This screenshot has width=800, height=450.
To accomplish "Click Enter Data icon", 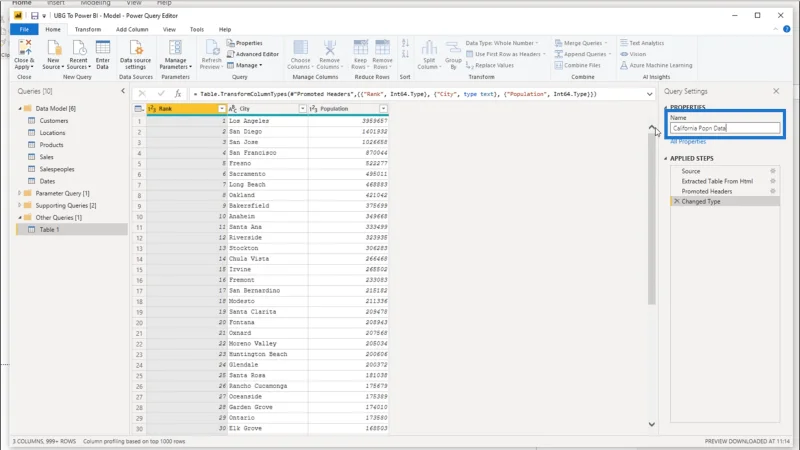I will (x=103, y=47).
